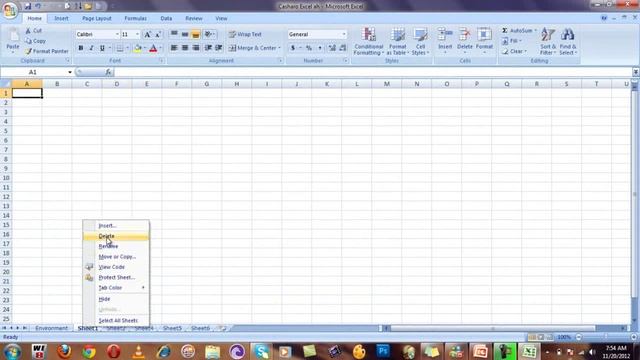Open the font name dropdown
Image resolution: width=640 pixels, height=360 pixels.
117,35
